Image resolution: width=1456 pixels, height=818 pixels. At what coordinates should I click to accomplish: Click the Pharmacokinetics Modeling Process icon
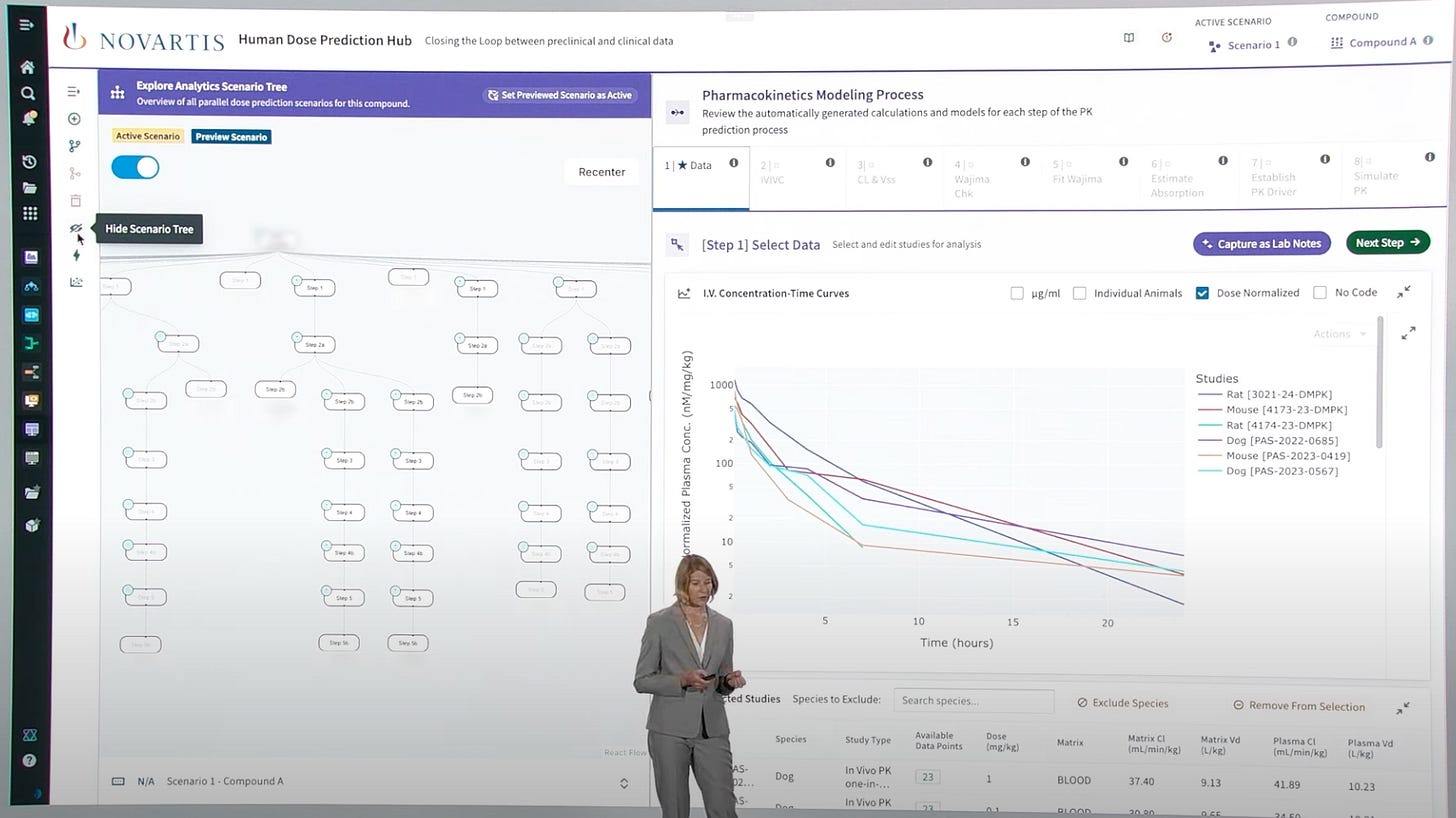coord(678,112)
